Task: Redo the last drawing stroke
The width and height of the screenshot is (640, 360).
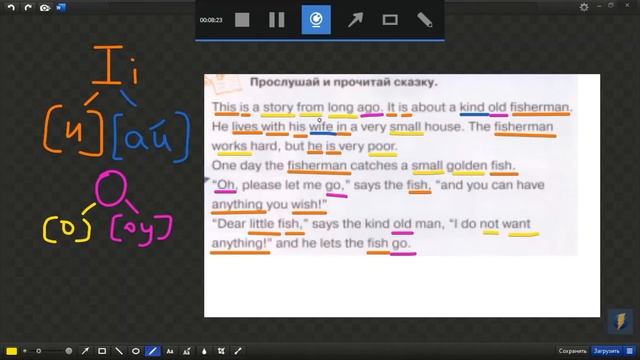Action: point(28,8)
